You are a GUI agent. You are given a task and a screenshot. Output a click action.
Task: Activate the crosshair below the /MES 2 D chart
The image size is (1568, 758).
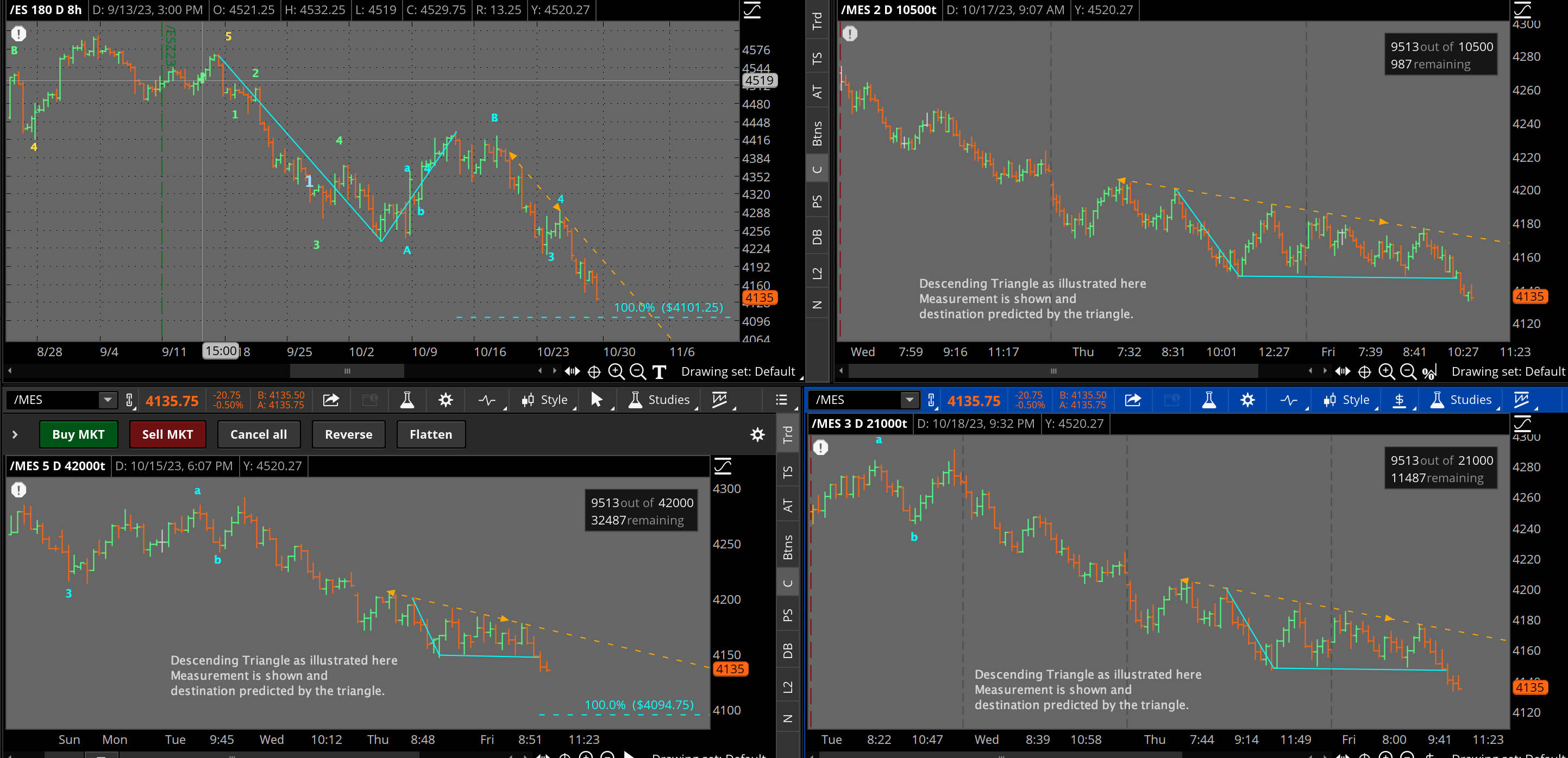tap(1365, 371)
